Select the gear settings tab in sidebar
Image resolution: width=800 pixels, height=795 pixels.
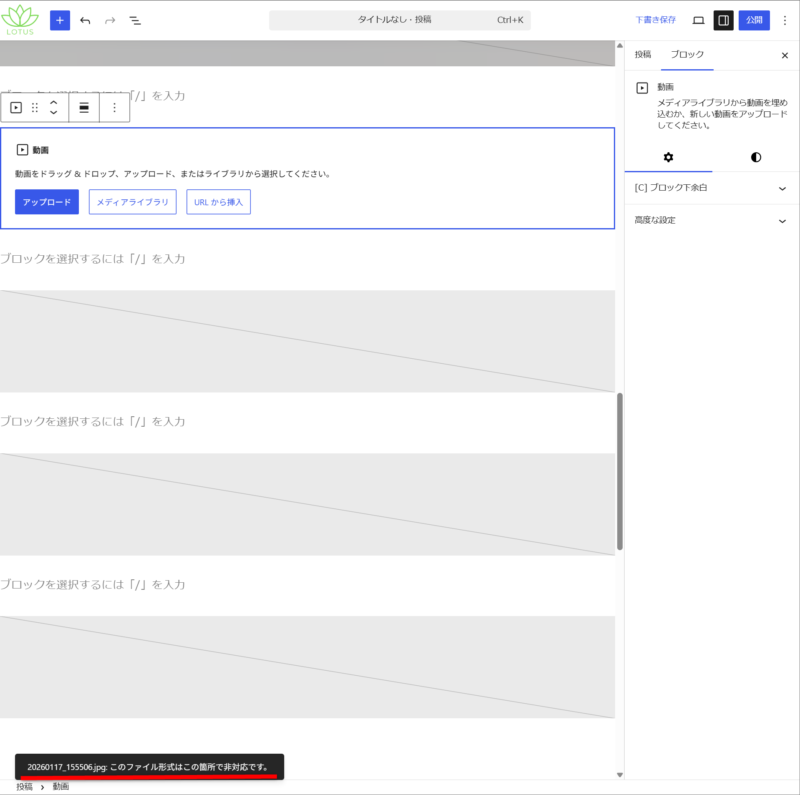coord(668,157)
